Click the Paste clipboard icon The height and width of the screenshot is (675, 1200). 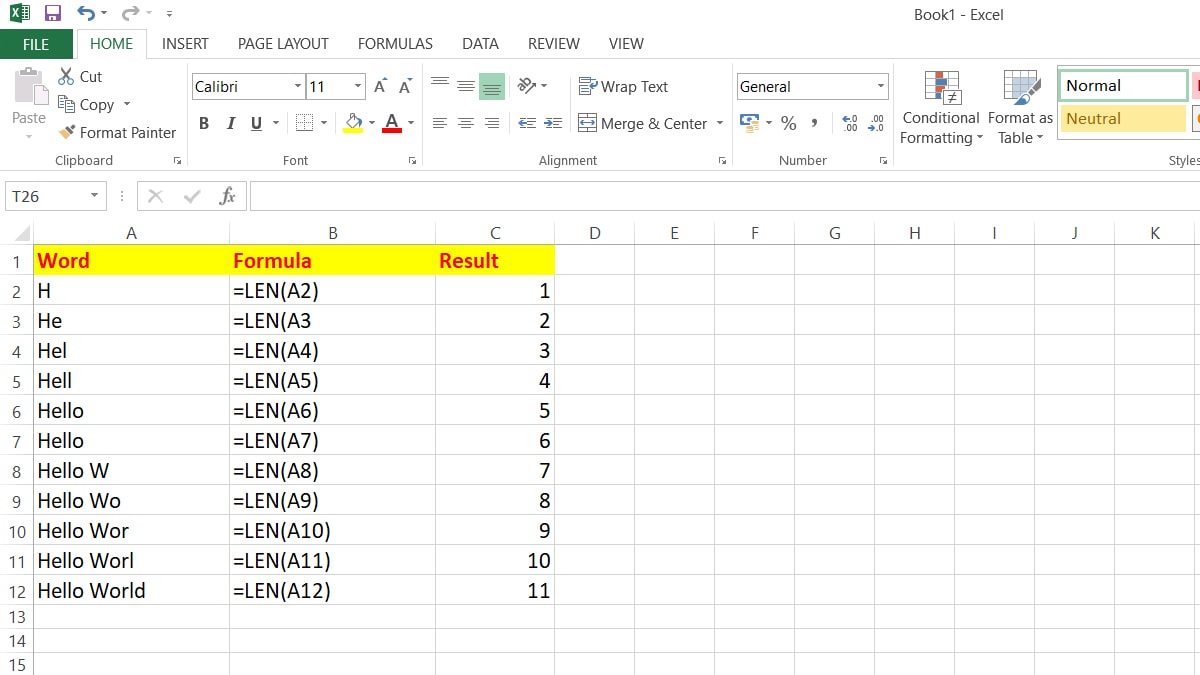point(29,87)
